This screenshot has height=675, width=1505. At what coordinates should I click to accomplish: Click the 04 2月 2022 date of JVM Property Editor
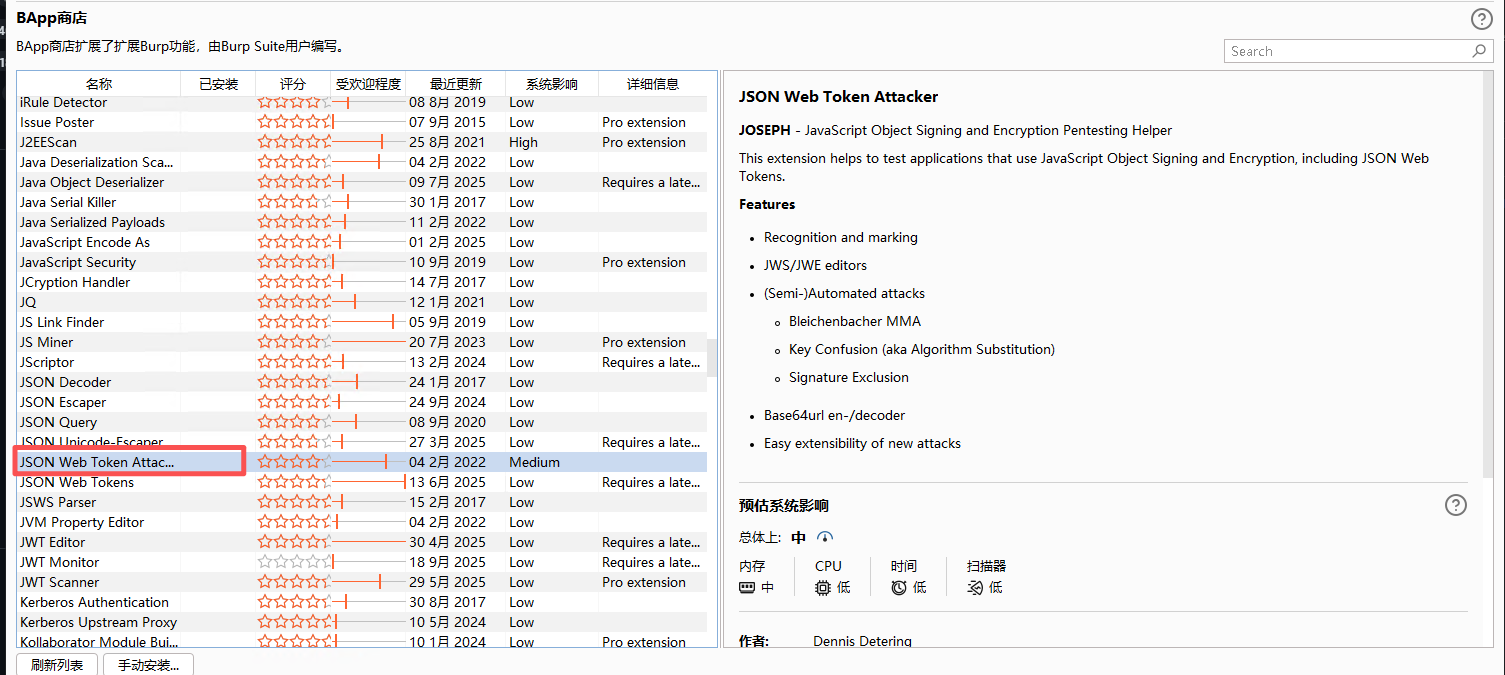point(447,522)
